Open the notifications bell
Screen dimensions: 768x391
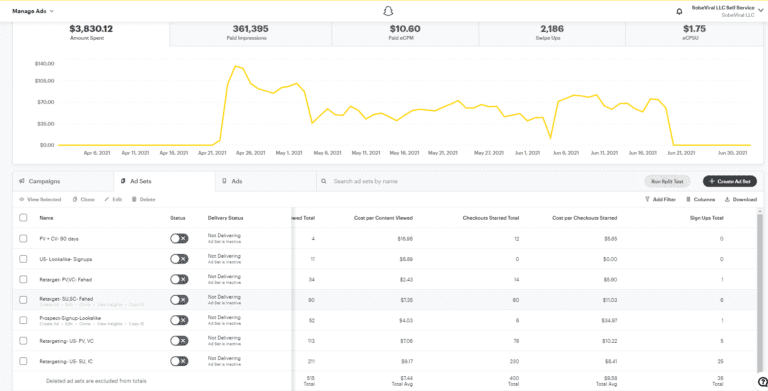click(x=679, y=11)
